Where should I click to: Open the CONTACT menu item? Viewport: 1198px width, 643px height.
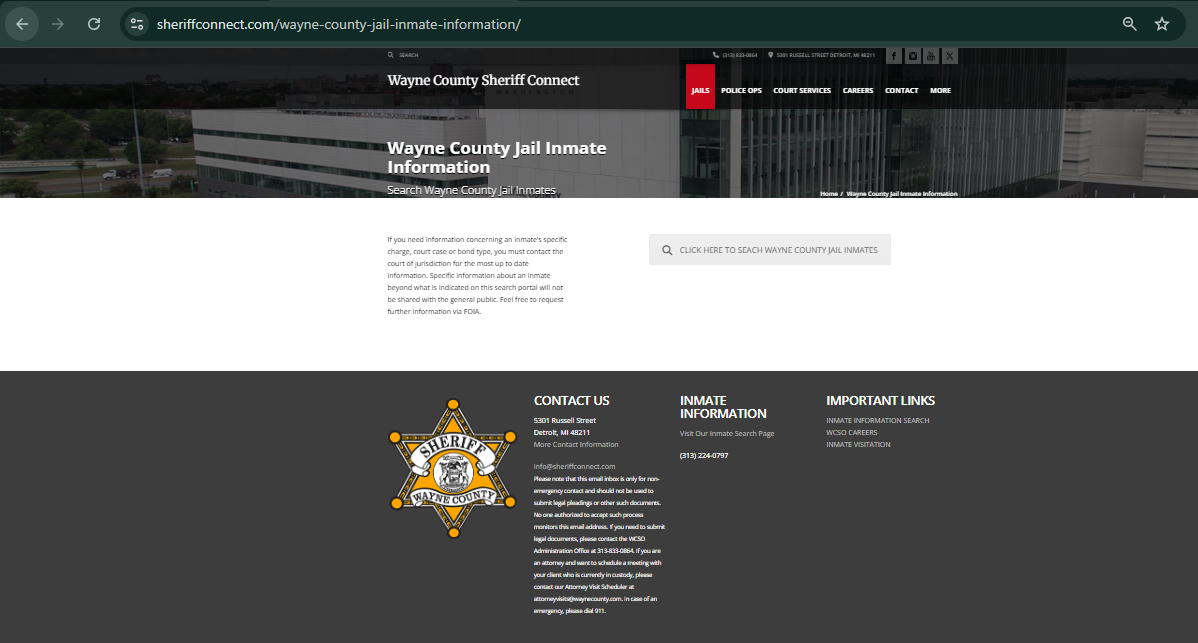click(x=902, y=90)
